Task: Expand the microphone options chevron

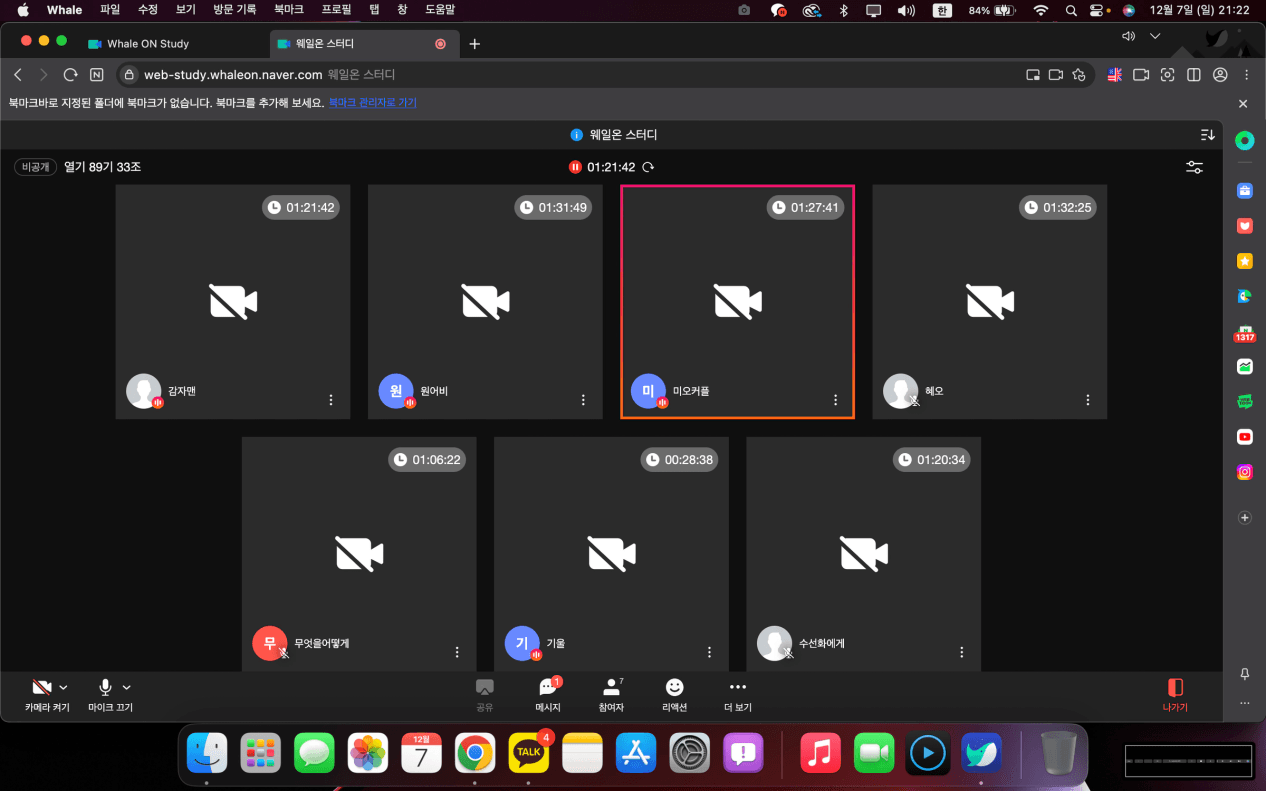Action: pos(127,687)
